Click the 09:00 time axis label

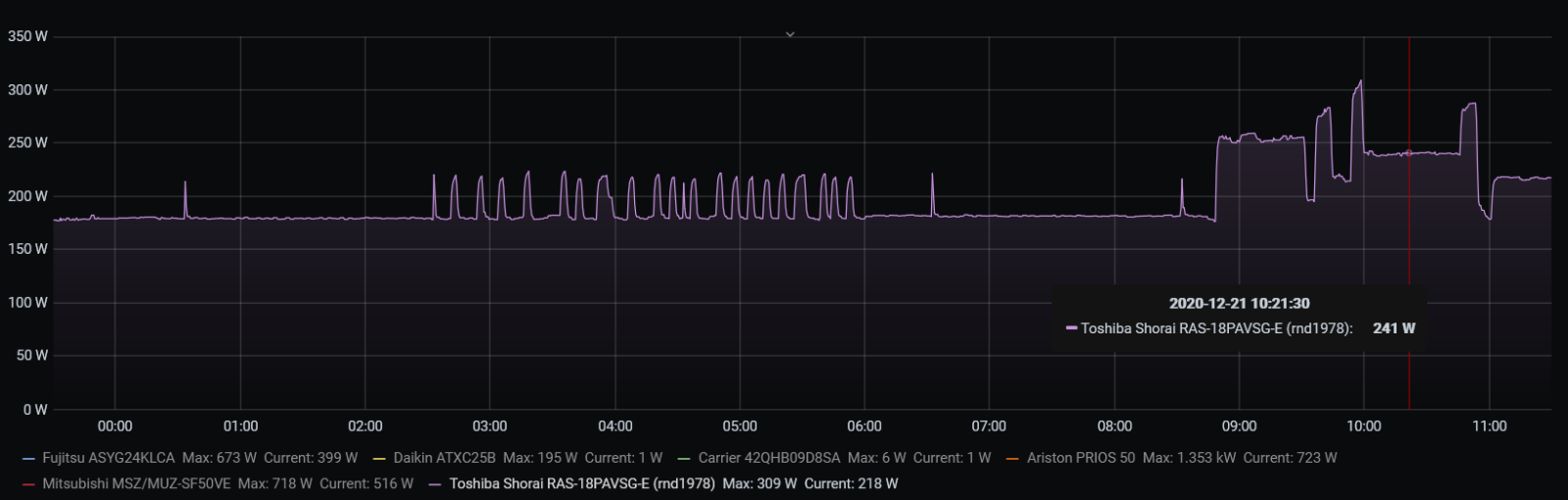tap(1239, 426)
